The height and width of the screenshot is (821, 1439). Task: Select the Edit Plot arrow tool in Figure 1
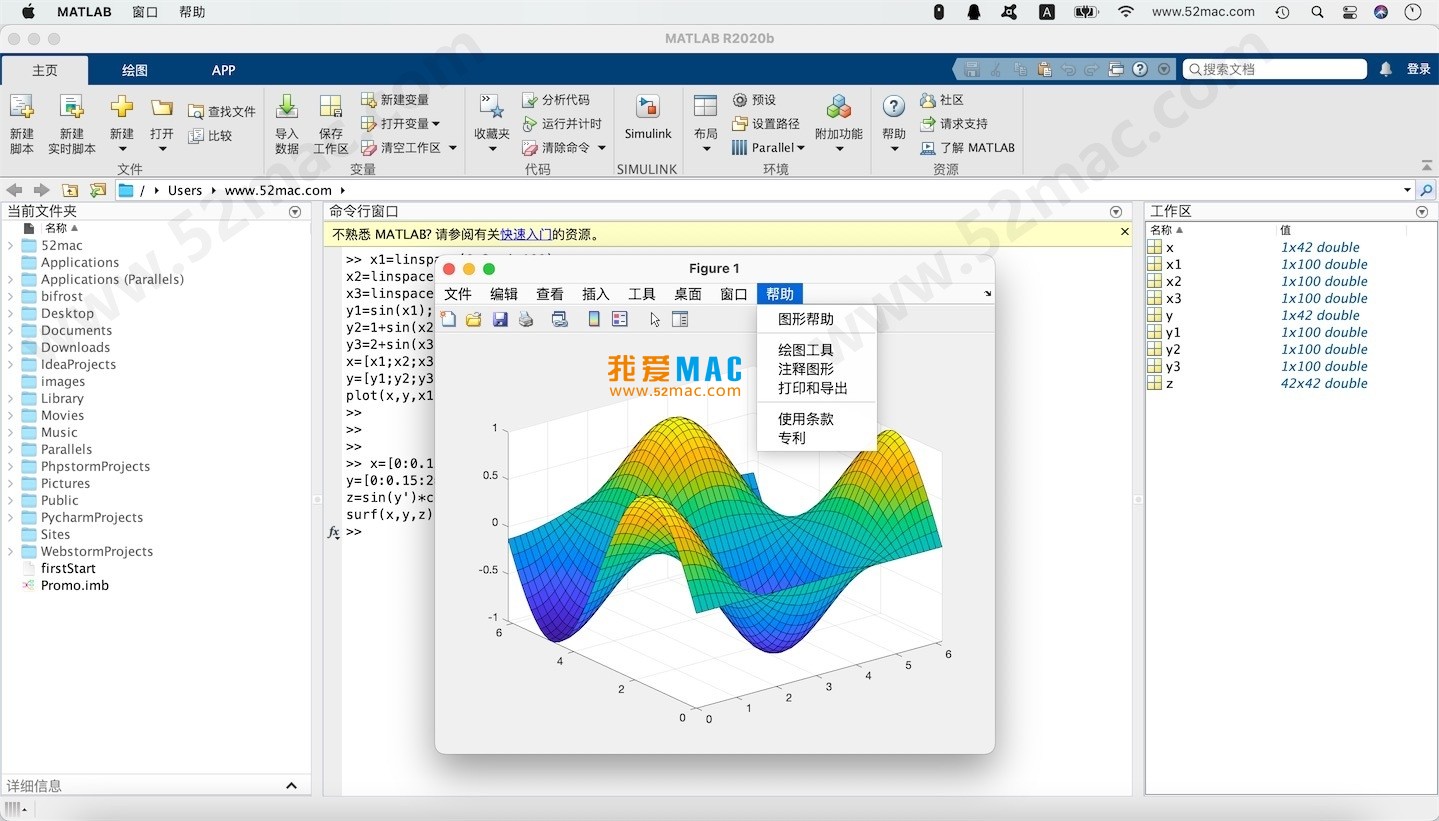coord(655,319)
